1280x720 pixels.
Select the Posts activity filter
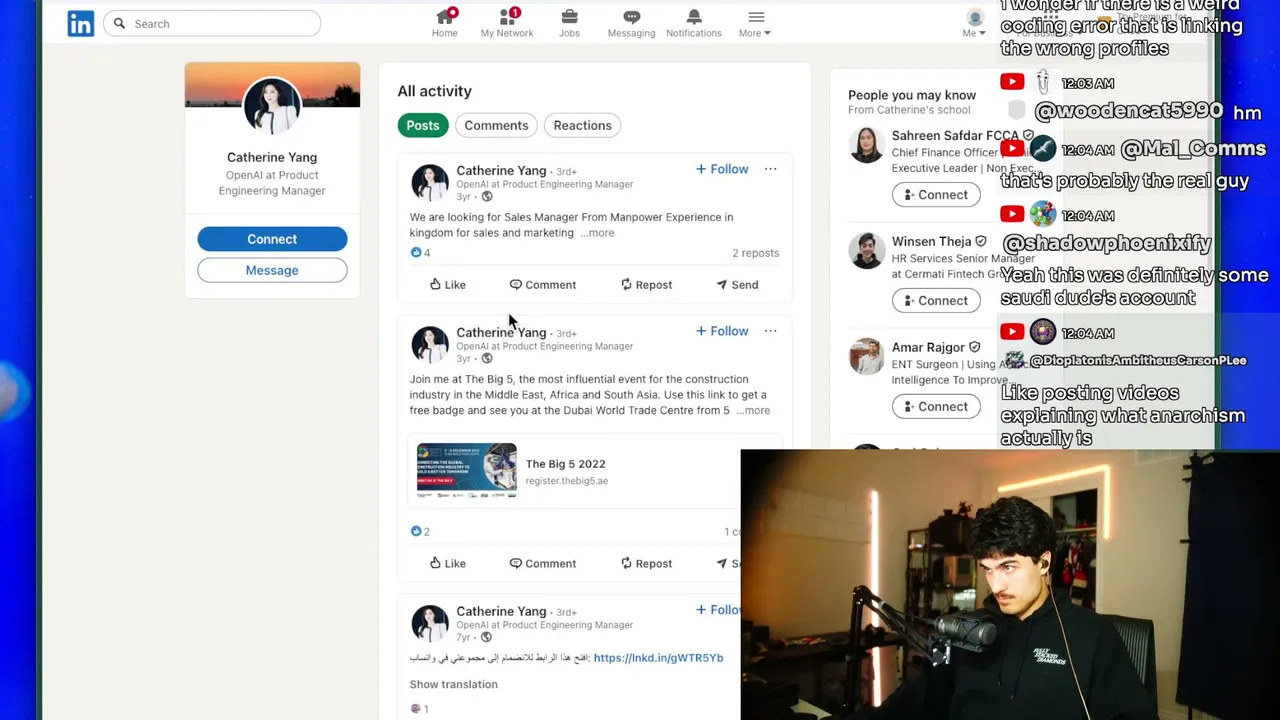click(423, 125)
